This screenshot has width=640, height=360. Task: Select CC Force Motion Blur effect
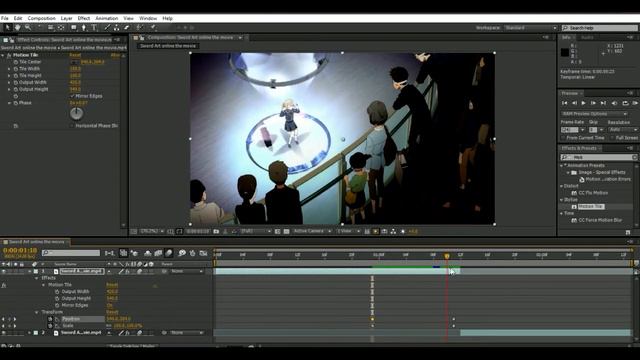[600, 220]
